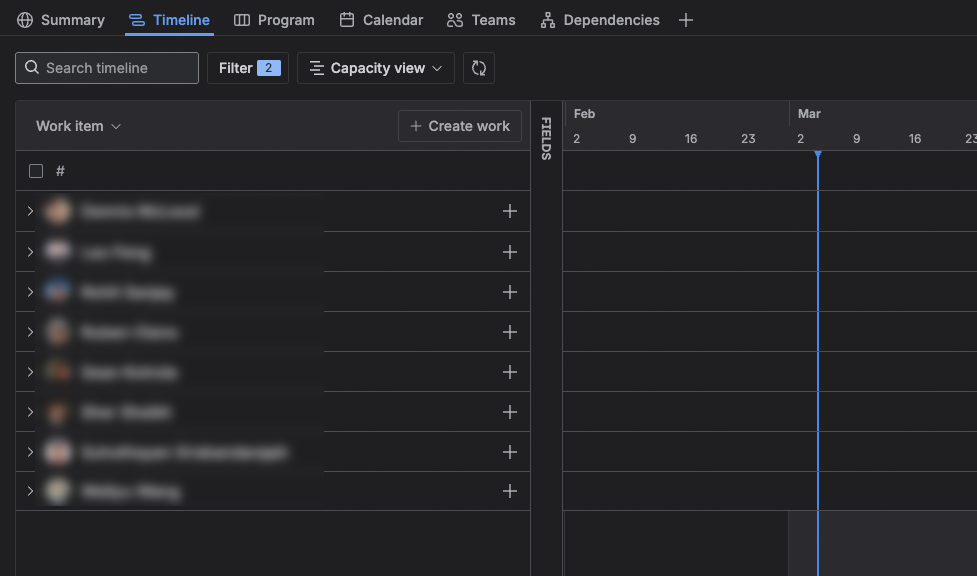This screenshot has height=576, width=977.
Task: Go to the Teams tab
Action: pos(481,20)
